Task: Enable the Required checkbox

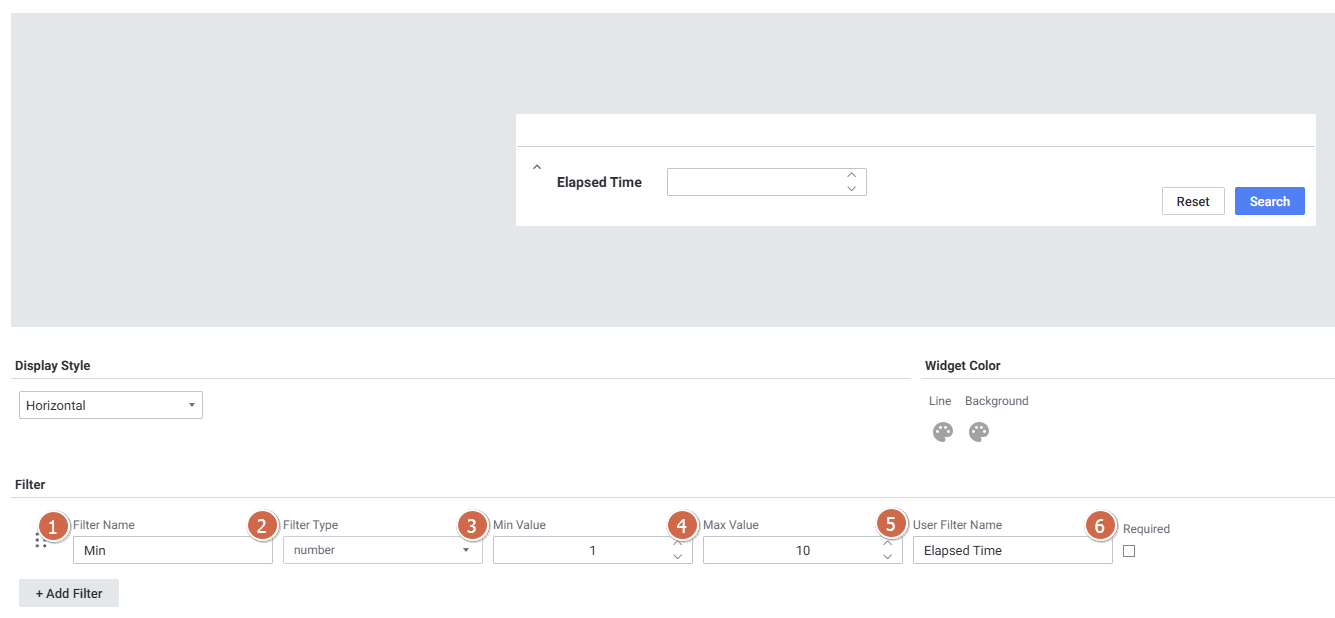Action: click(1129, 551)
